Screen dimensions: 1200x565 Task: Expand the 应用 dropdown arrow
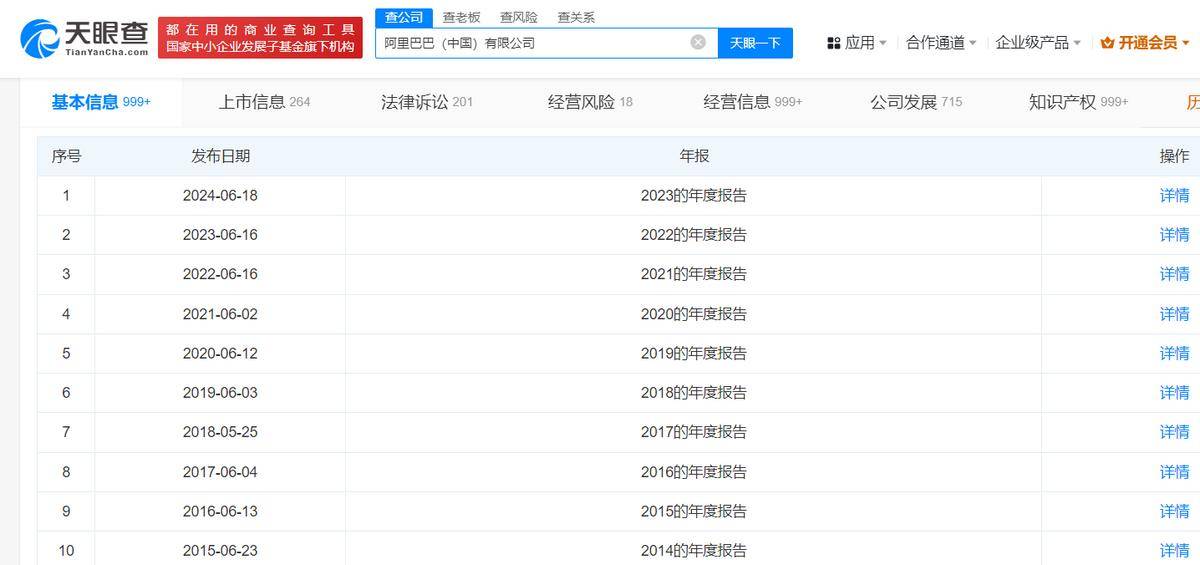point(883,43)
